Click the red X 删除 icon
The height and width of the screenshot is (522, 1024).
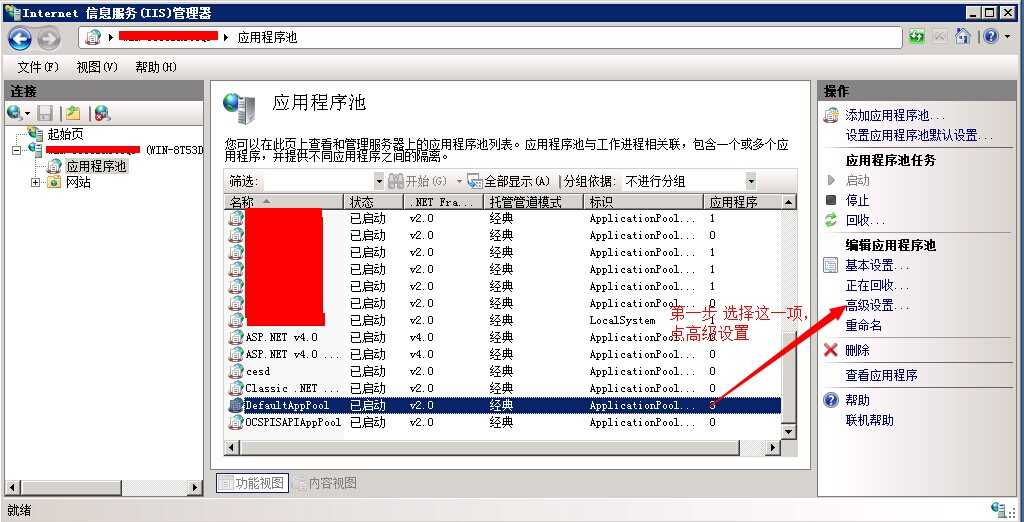point(831,350)
